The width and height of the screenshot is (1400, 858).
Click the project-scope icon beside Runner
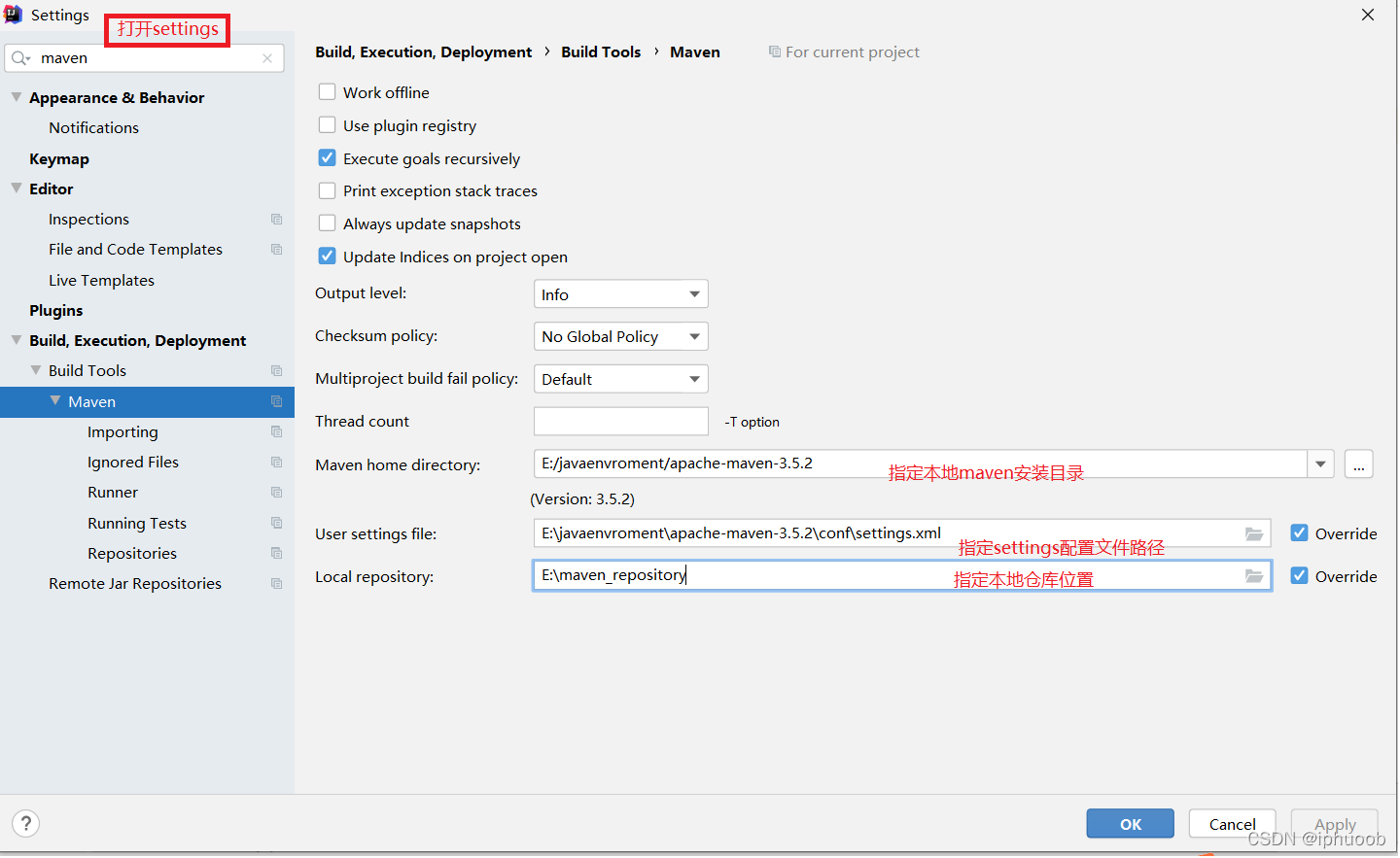[276, 493]
